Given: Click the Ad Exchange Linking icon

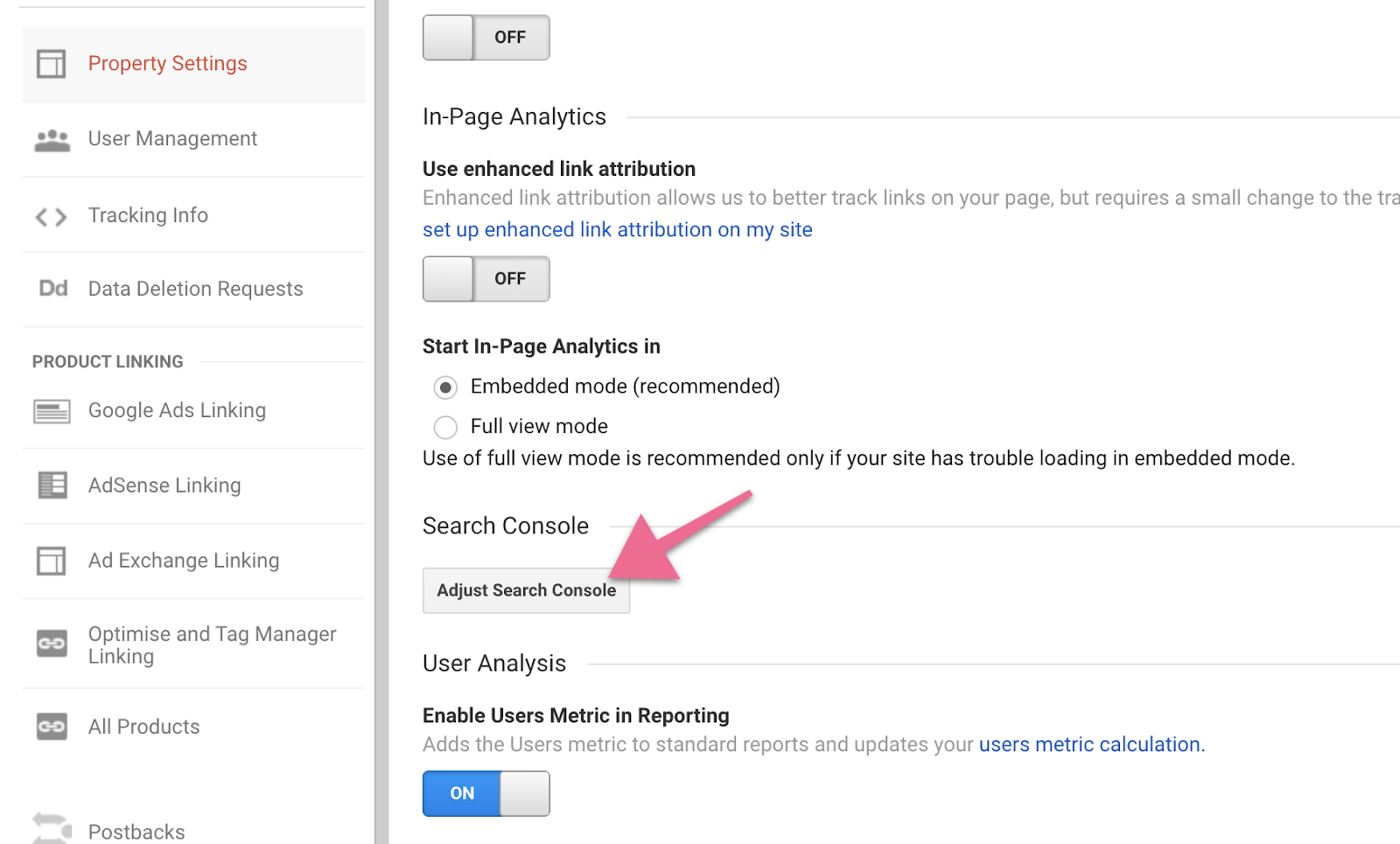Looking at the screenshot, I should pos(51,561).
